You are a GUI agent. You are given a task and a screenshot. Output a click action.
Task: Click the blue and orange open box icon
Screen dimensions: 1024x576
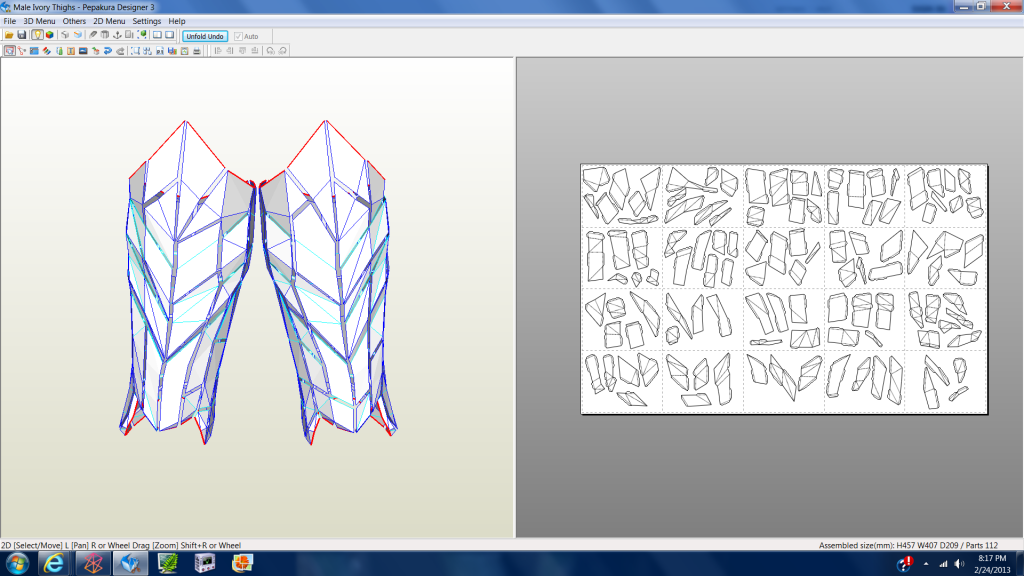pyautogui.click(x=78, y=35)
